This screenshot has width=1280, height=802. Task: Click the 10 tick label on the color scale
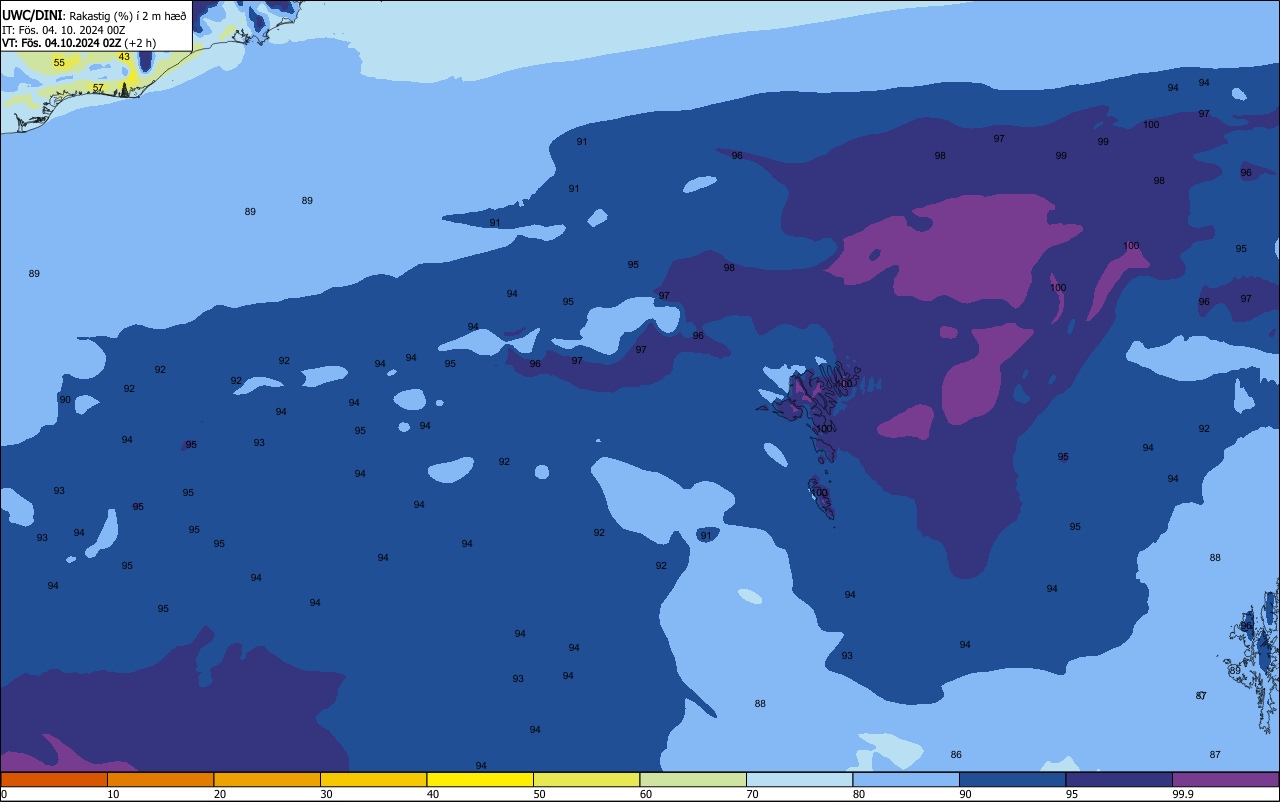point(113,794)
